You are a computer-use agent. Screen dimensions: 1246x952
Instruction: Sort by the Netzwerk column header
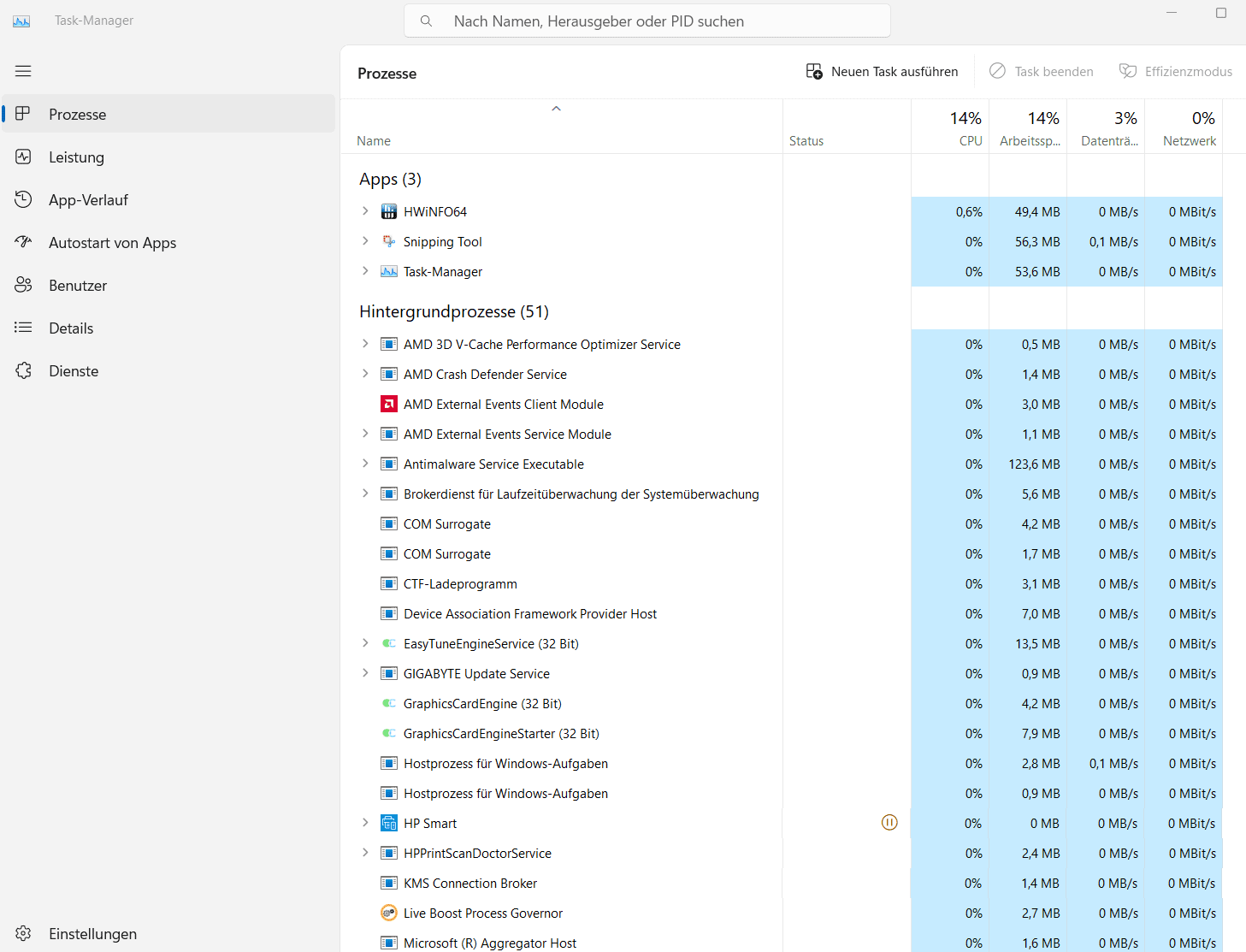[1184, 127]
